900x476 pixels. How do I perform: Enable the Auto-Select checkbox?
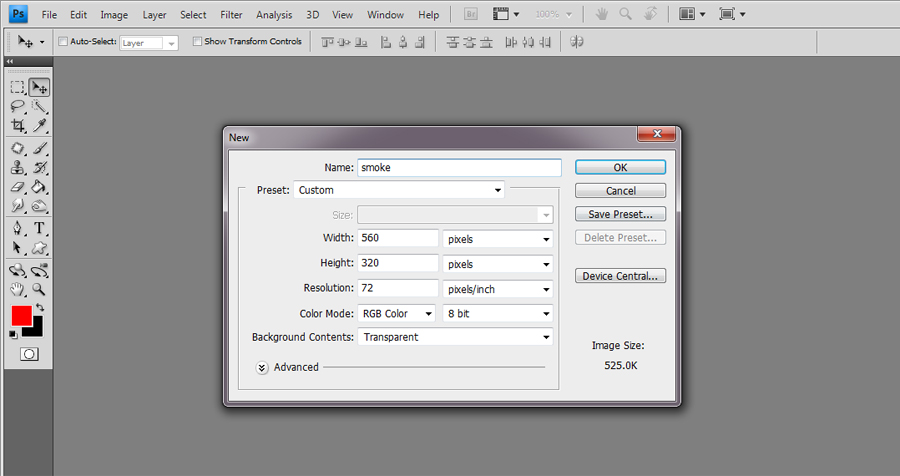click(63, 41)
